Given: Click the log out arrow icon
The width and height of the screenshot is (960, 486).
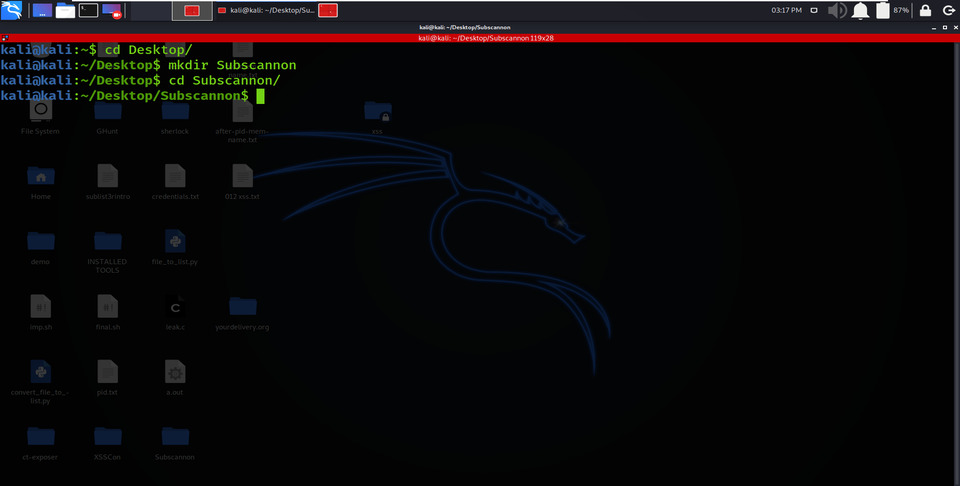Looking at the screenshot, I should point(948,10).
